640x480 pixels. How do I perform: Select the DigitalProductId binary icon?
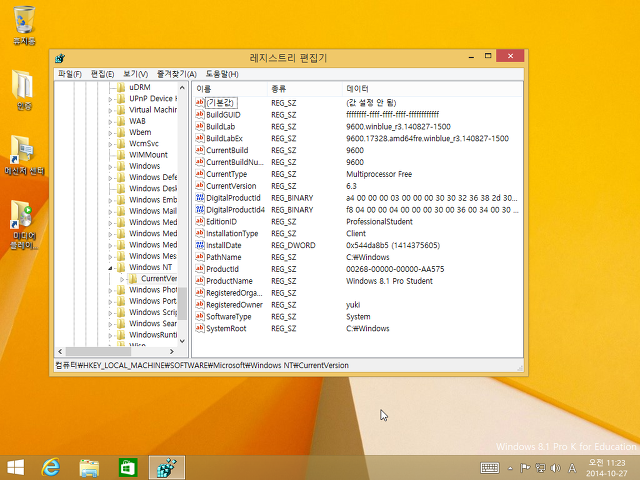tap(200, 198)
